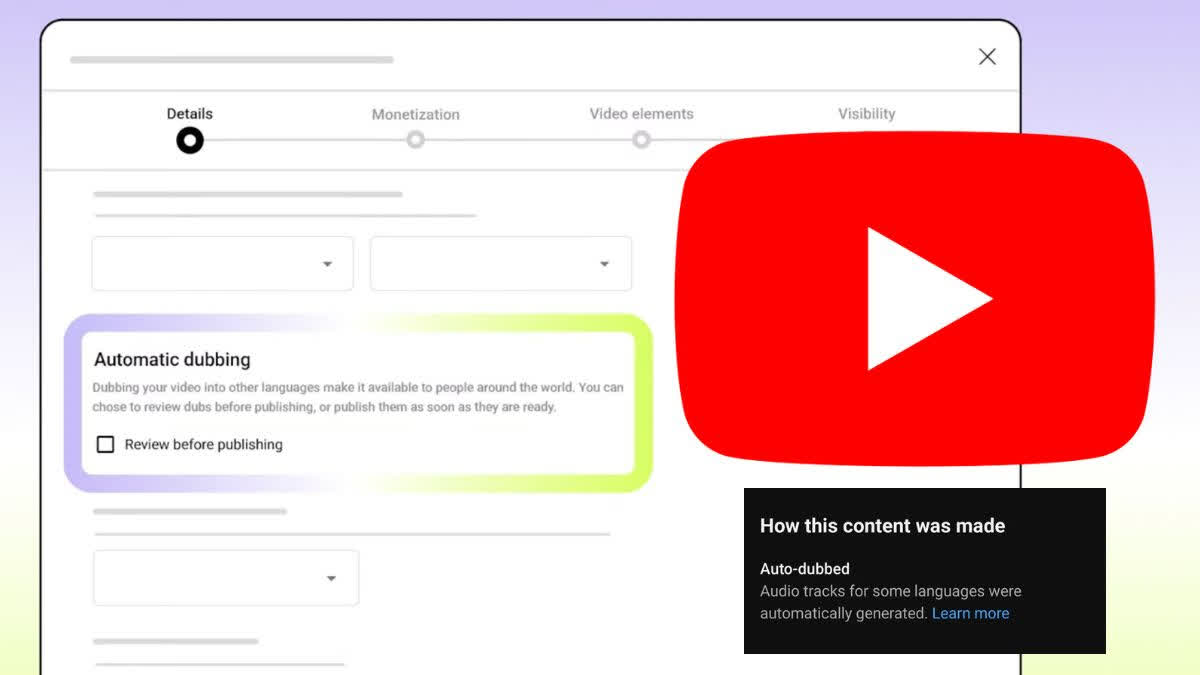Click the dropdown arrow on the lower selector

pos(331,577)
